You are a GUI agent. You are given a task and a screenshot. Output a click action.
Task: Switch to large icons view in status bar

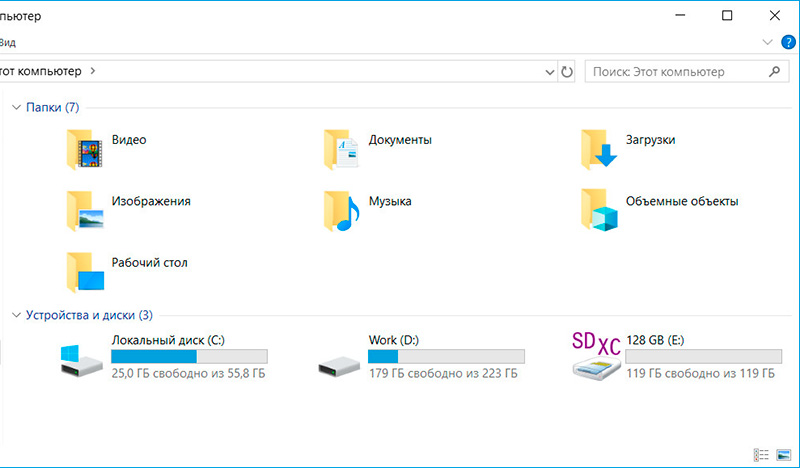[x=782, y=454]
